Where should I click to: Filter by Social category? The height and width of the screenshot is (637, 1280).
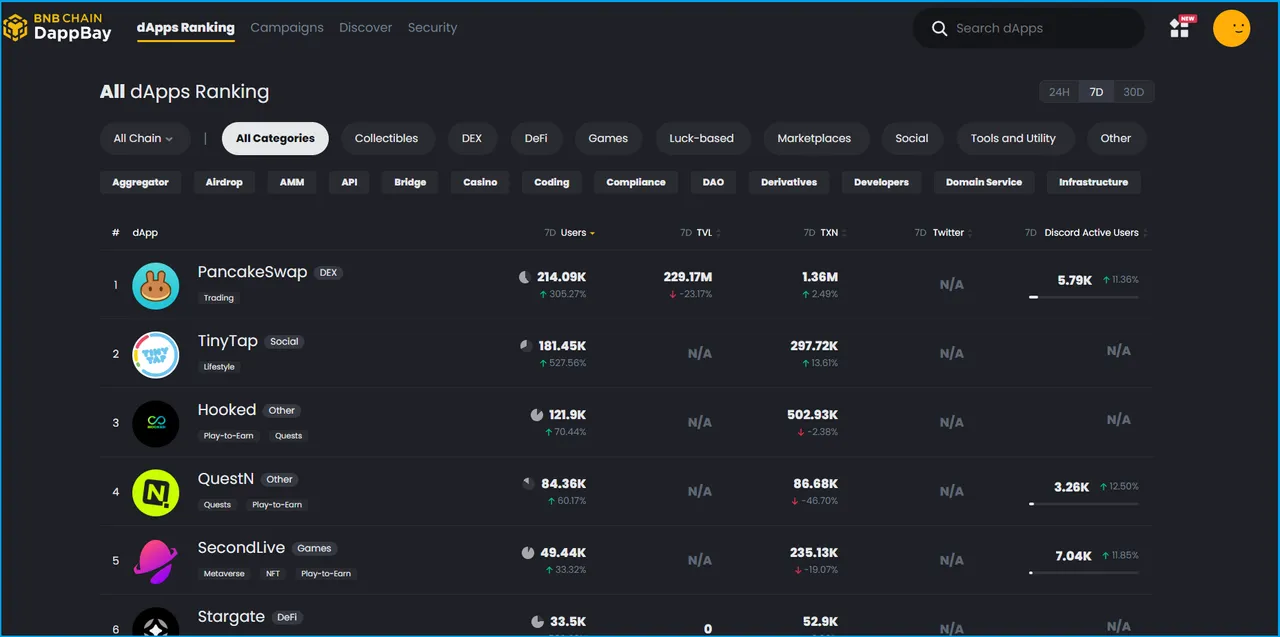coord(912,139)
